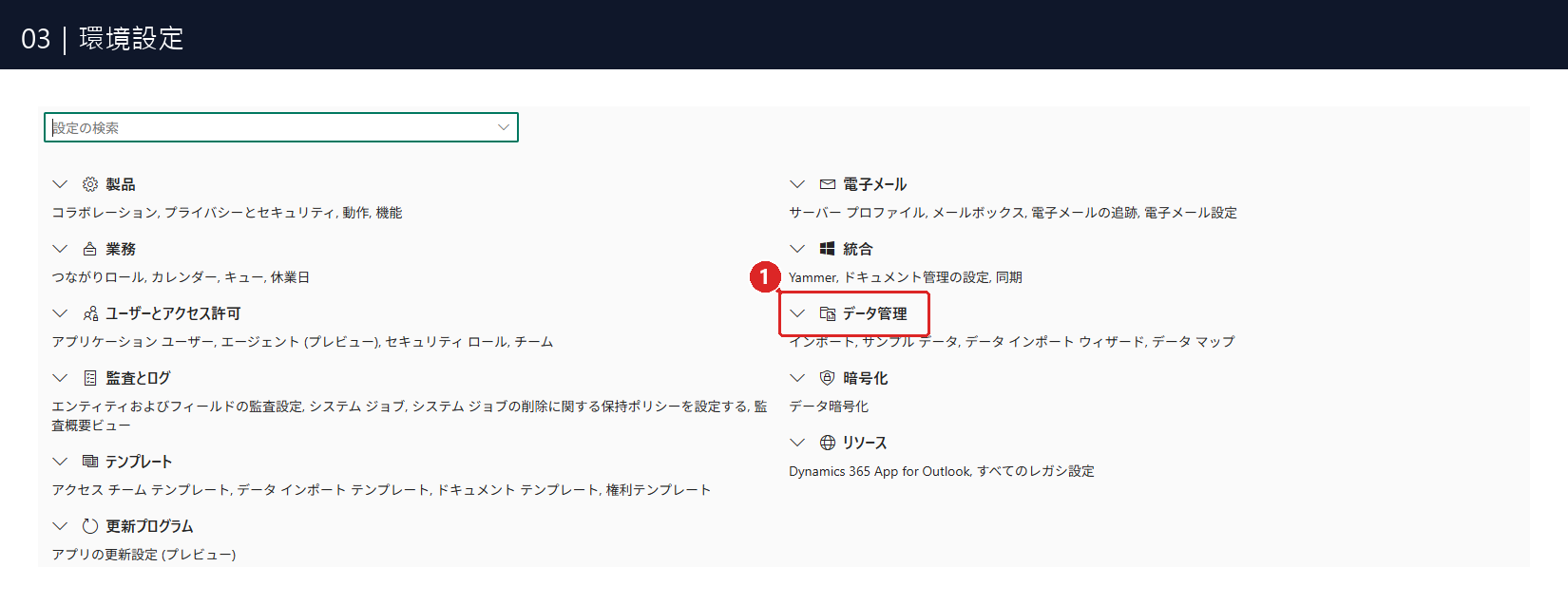Image resolution: width=1568 pixels, height=605 pixels.
Task: Open the セキュリティ ロール link
Action: tap(447, 342)
